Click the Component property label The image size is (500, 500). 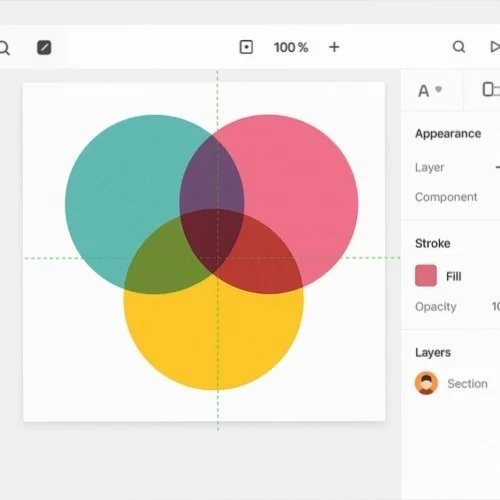pyautogui.click(x=446, y=197)
